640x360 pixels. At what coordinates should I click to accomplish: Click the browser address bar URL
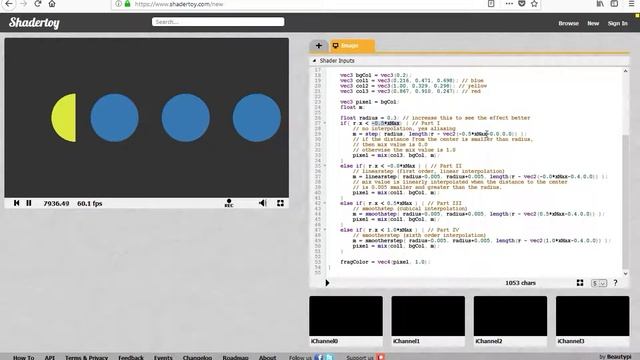(179, 4)
